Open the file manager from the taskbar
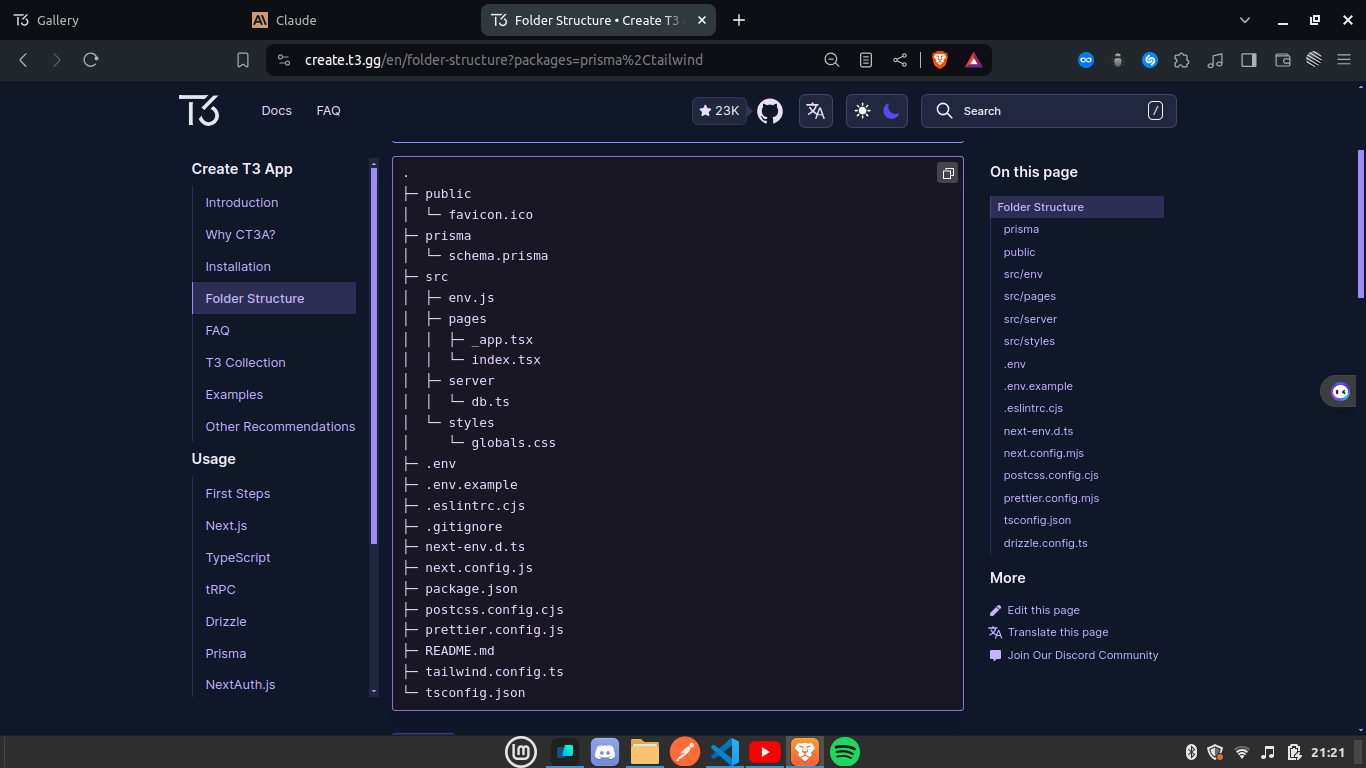 (645, 752)
